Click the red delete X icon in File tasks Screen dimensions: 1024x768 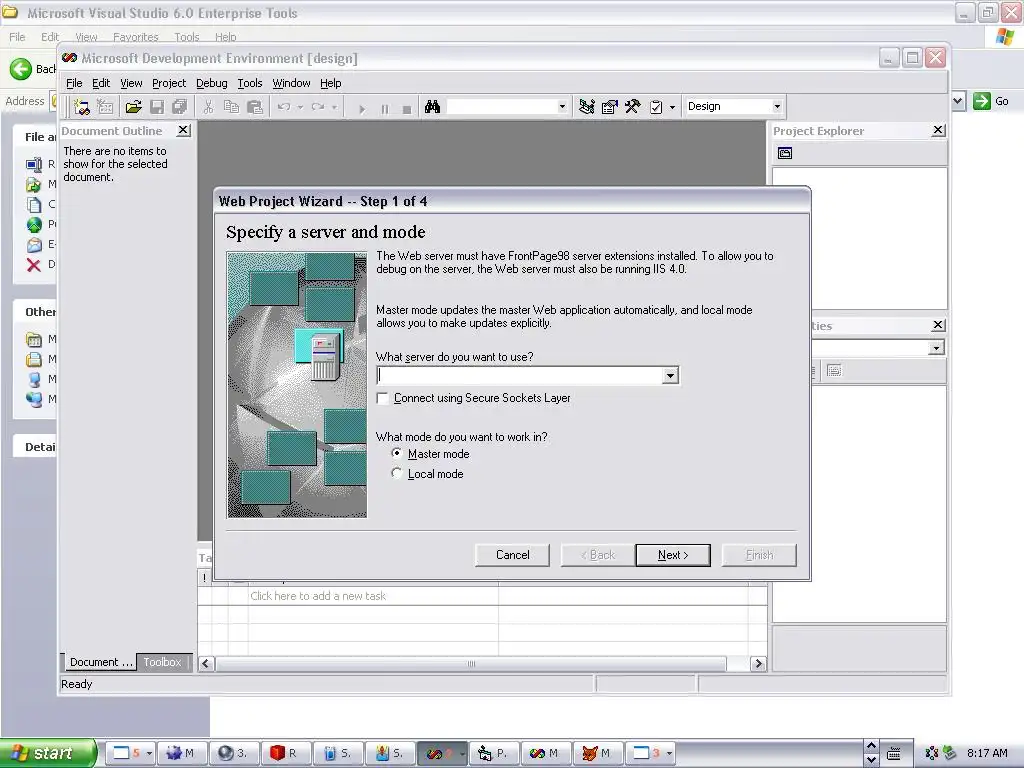click(x=33, y=264)
